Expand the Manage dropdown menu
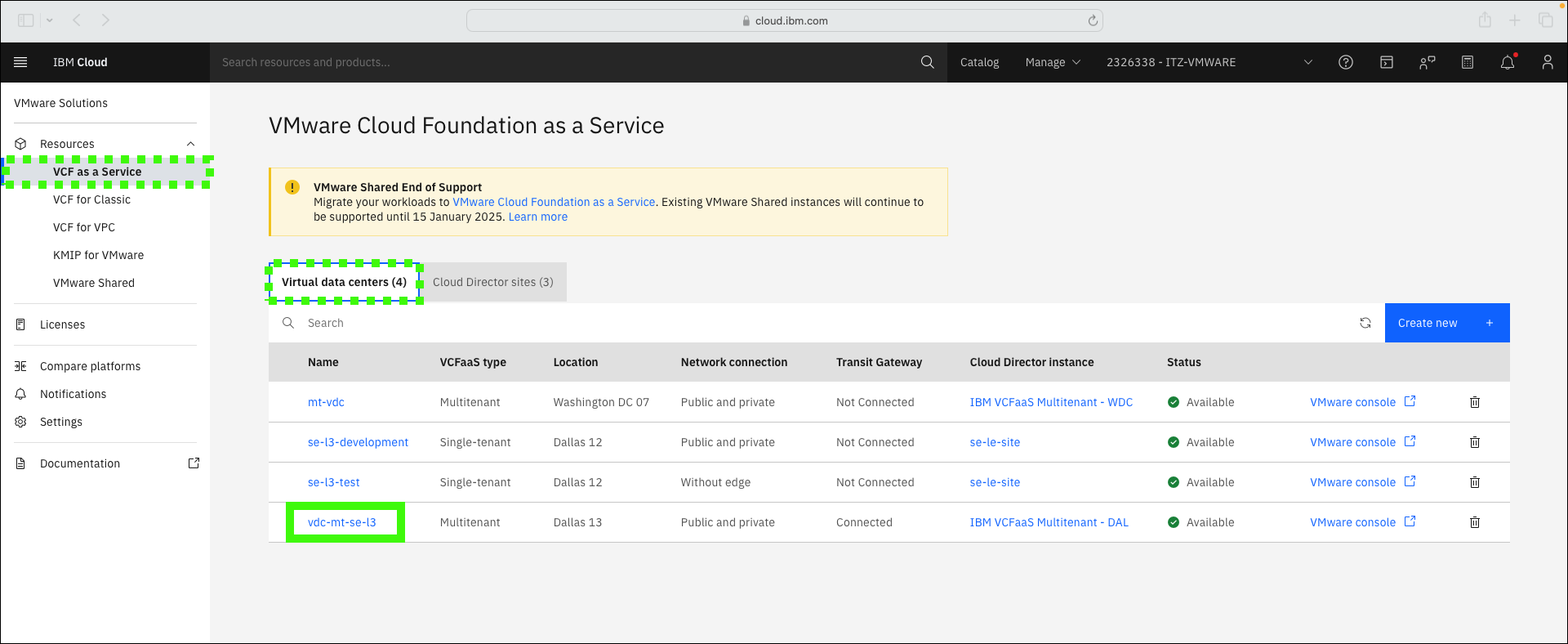Viewport: 1568px width, 644px height. pyautogui.click(x=1053, y=62)
